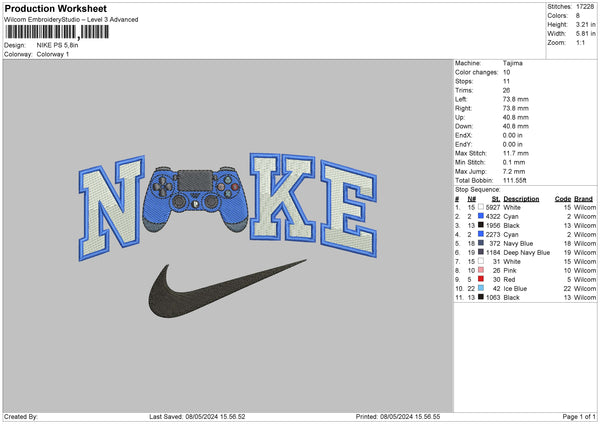Click the 'EndY:' label

click(463, 144)
